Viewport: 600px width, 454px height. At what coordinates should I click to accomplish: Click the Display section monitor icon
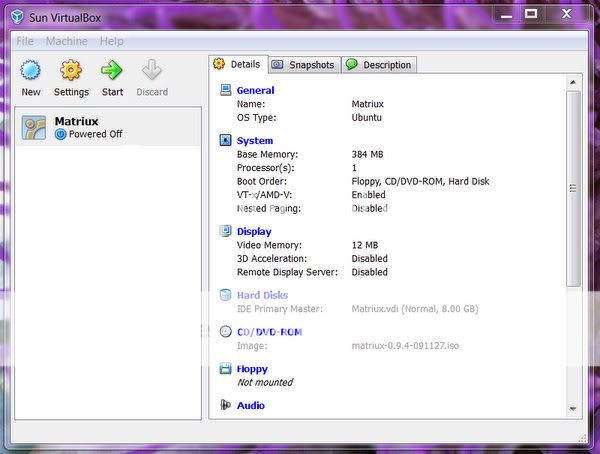(x=225, y=231)
